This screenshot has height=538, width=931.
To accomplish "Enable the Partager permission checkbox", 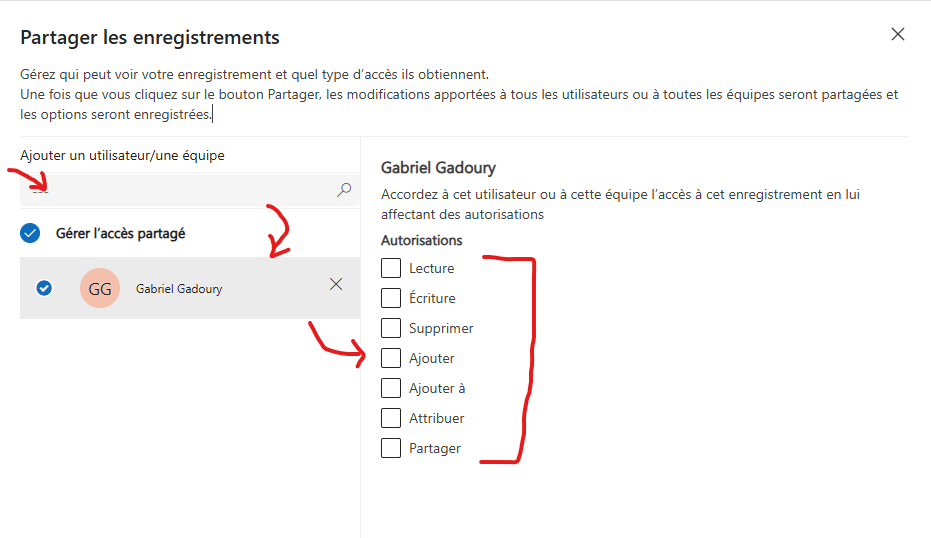I will 391,448.
